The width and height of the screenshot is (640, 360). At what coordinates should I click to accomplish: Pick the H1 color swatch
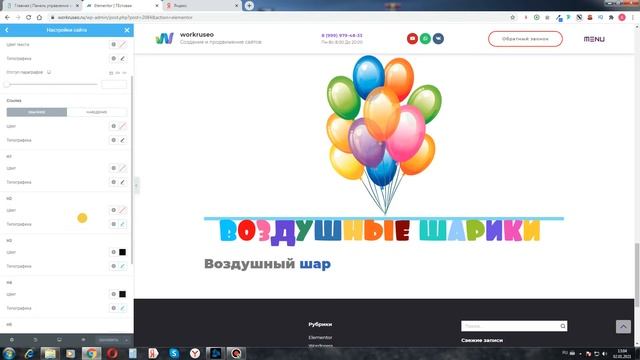click(x=122, y=168)
